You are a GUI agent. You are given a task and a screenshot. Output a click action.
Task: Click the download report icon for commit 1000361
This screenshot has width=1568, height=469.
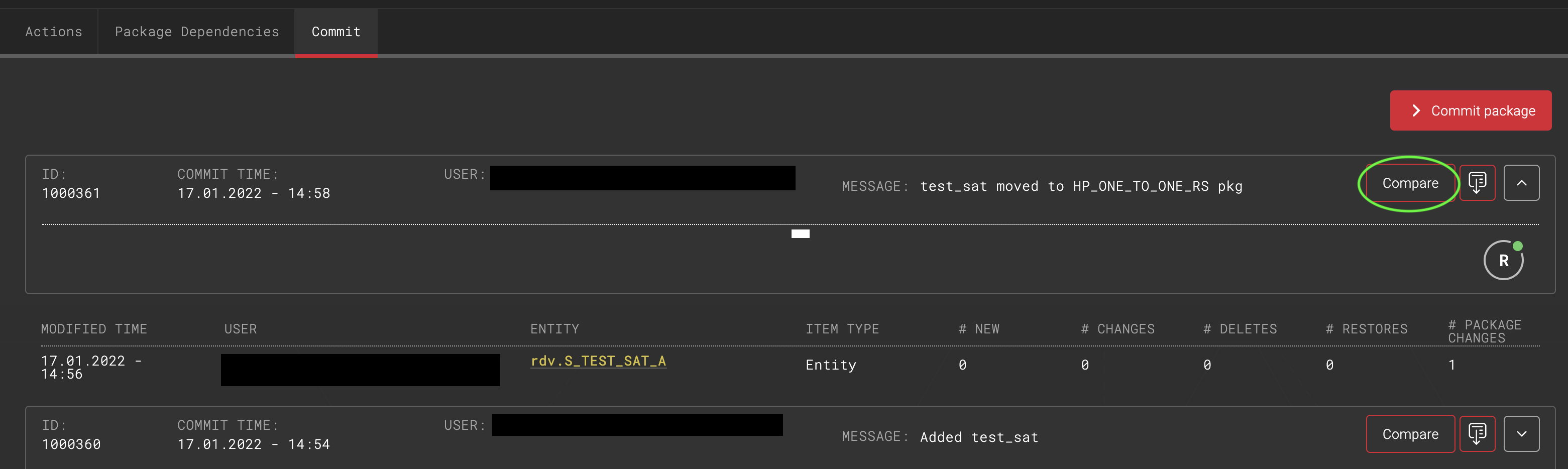point(1477,182)
